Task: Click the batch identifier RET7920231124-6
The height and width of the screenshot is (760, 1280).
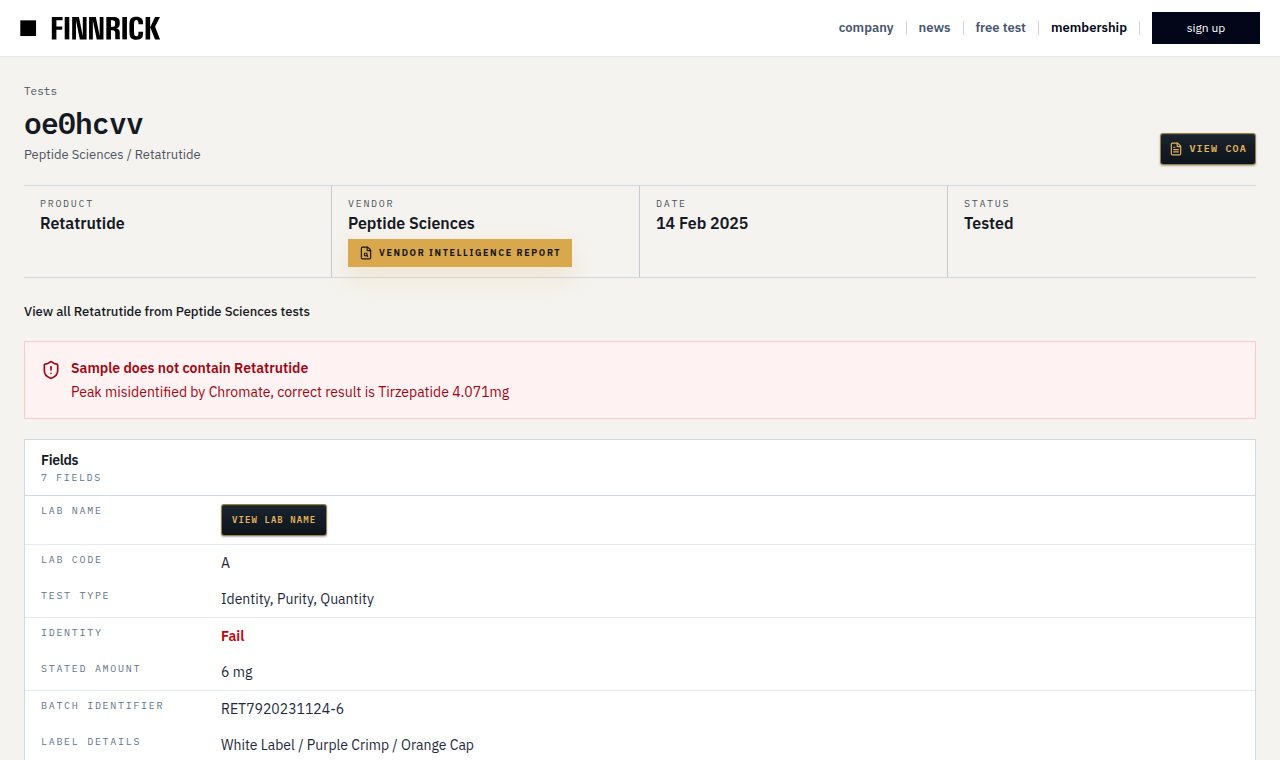Action: [x=282, y=709]
